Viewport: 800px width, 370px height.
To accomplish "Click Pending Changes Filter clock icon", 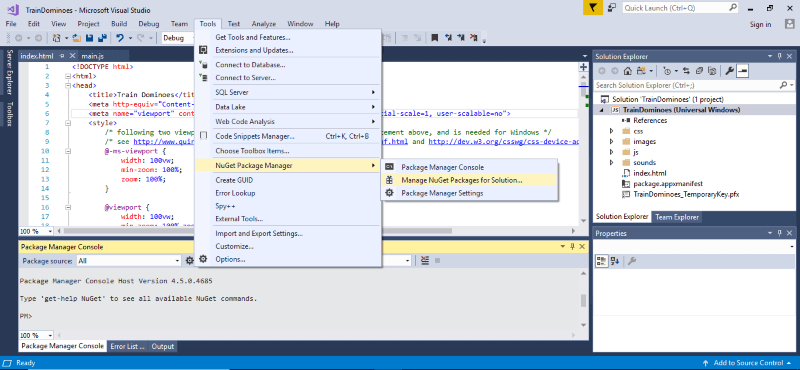I will [x=667, y=71].
